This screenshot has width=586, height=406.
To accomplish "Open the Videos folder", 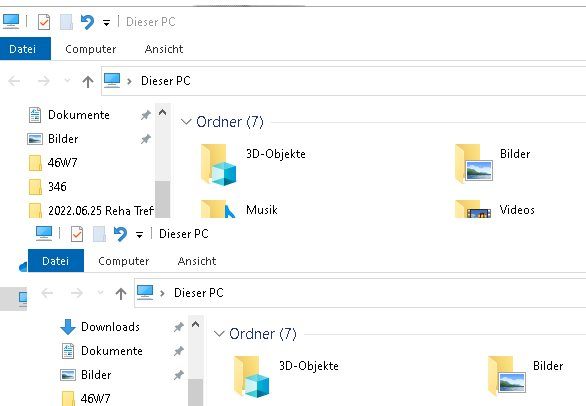I will point(495,209).
